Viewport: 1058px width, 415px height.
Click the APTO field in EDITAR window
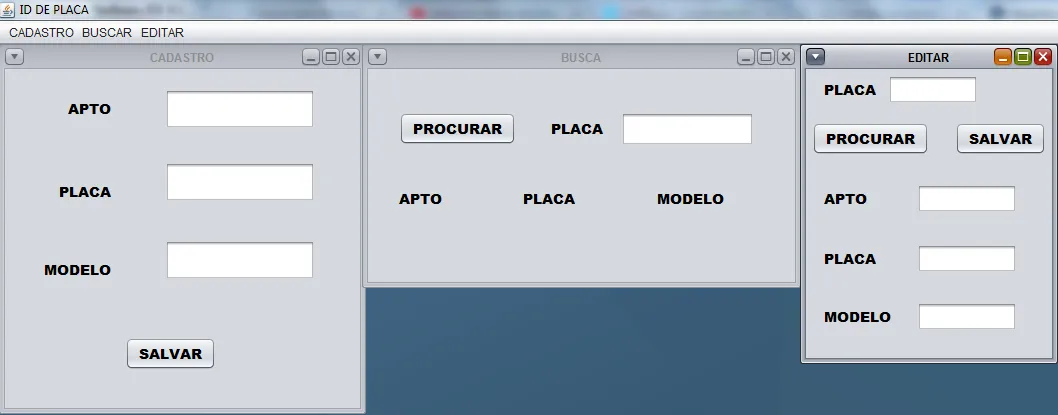pyautogui.click(x=967, y=198)
